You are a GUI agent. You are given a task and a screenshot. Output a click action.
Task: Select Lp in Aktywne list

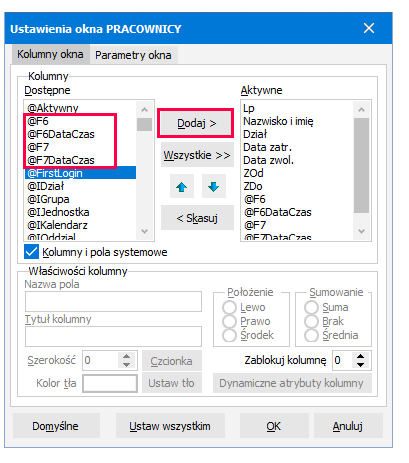click(x=297, y=108)
